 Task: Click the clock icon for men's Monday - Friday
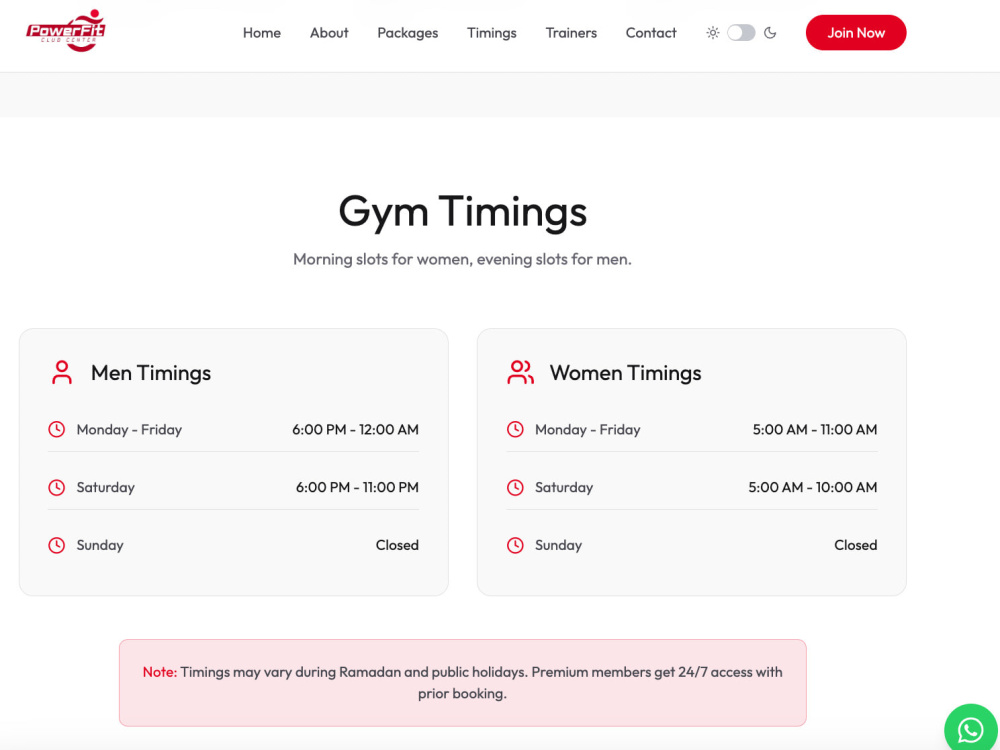tap(57, 429)
